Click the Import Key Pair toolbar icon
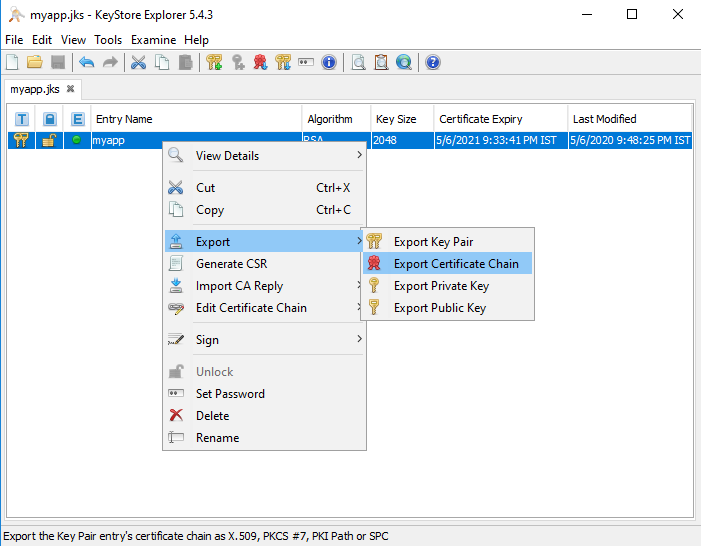 click(283, 62)
